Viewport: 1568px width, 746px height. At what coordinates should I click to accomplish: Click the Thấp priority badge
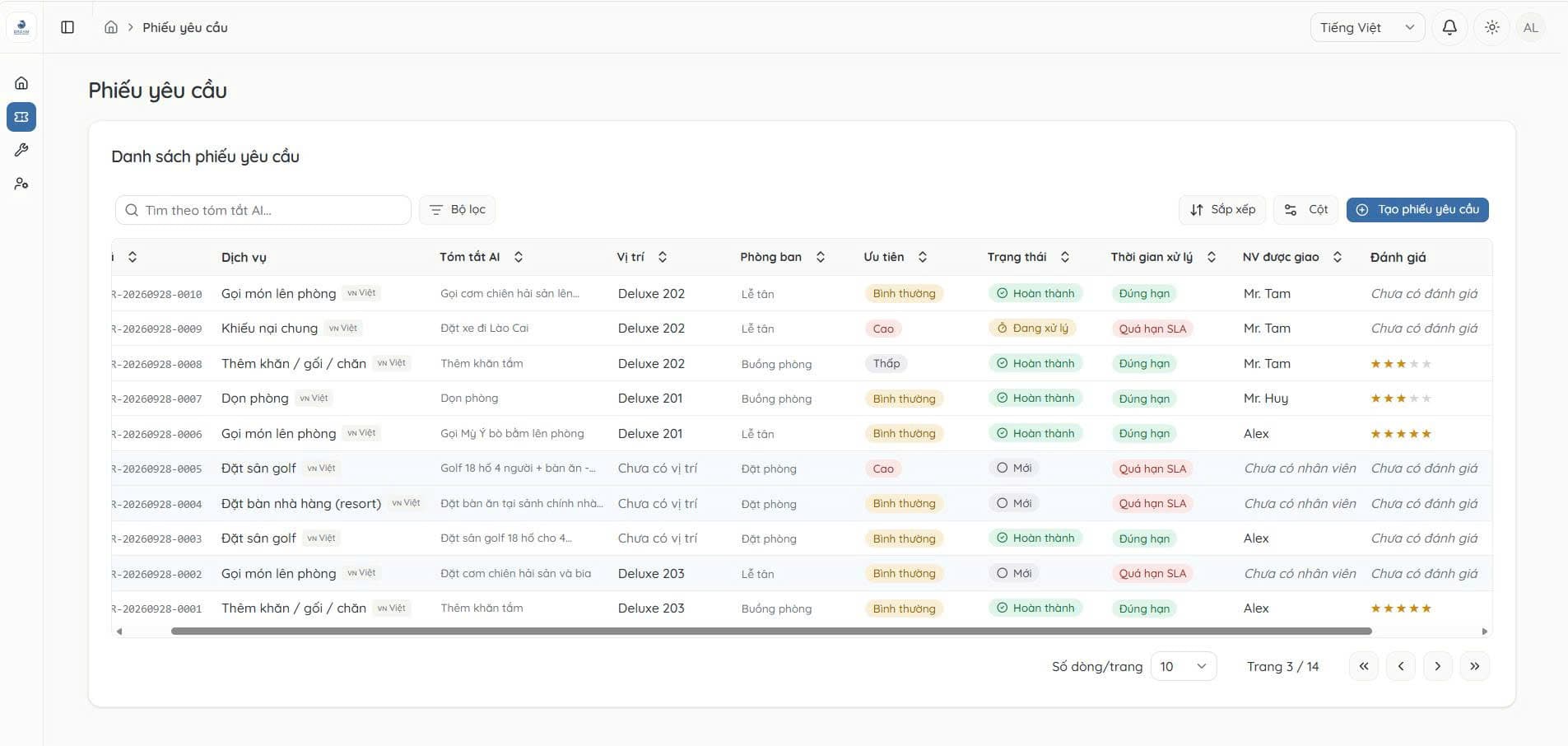pyautogui.click(x=886, y=363)
